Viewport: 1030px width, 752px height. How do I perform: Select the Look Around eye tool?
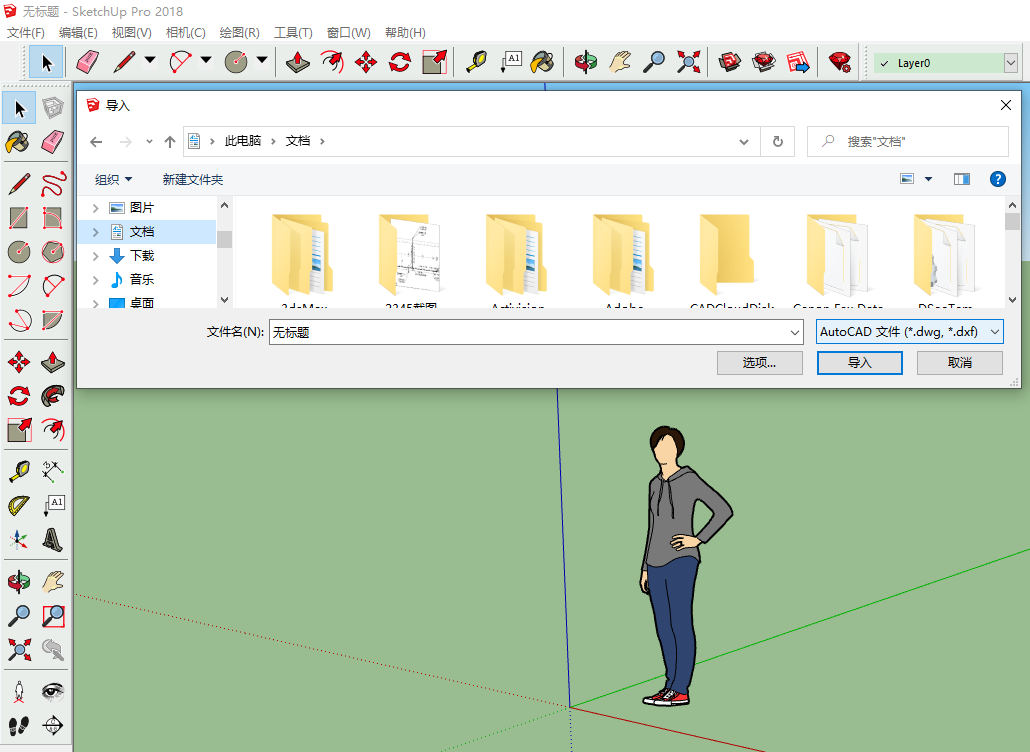point(53,692)
